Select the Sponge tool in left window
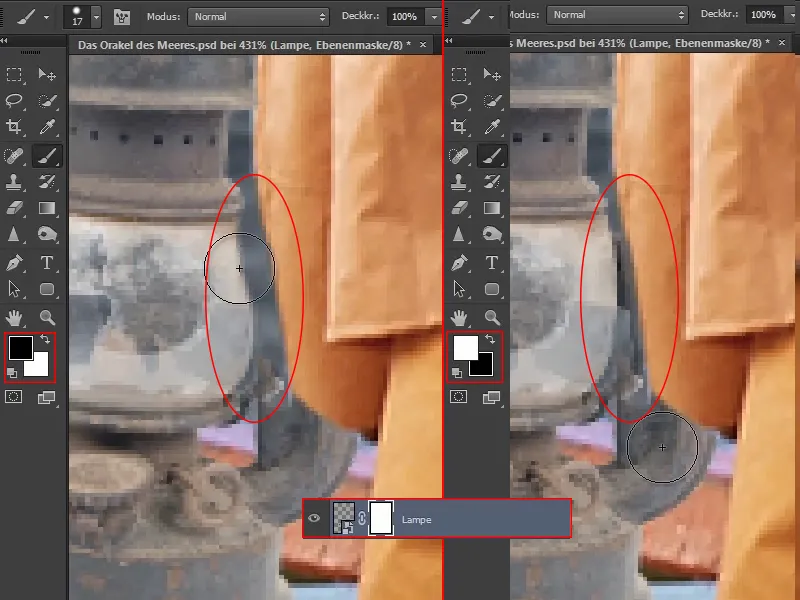 (x=47, y=234)
